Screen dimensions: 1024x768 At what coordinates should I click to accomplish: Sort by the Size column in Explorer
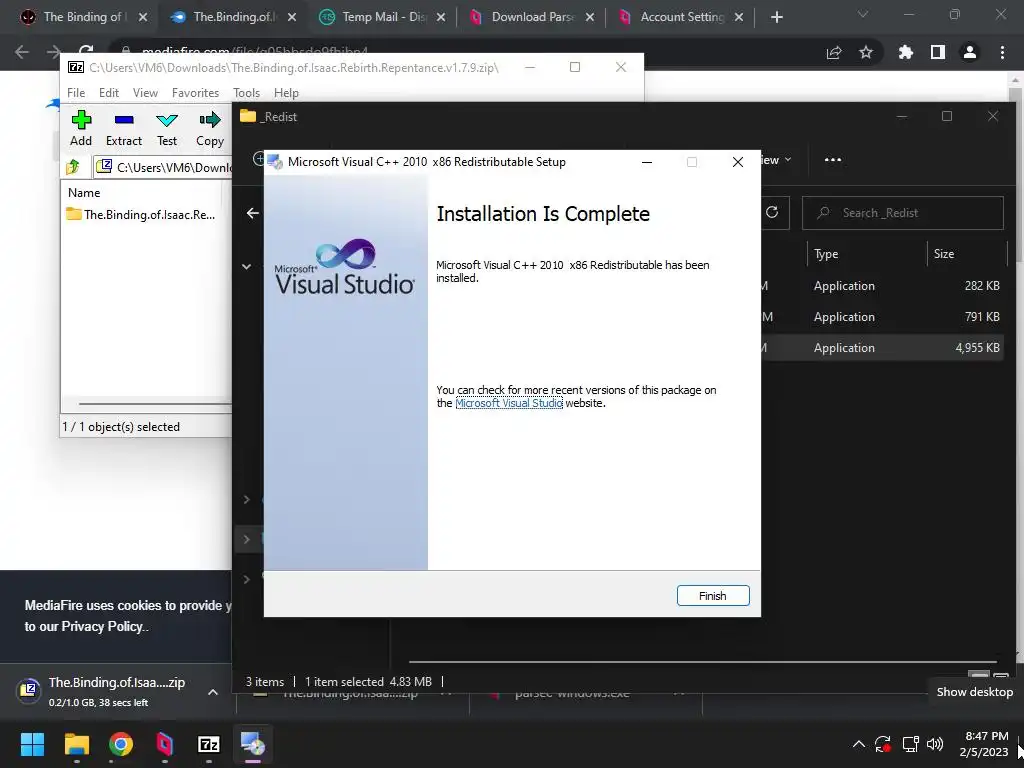(944, 254)
